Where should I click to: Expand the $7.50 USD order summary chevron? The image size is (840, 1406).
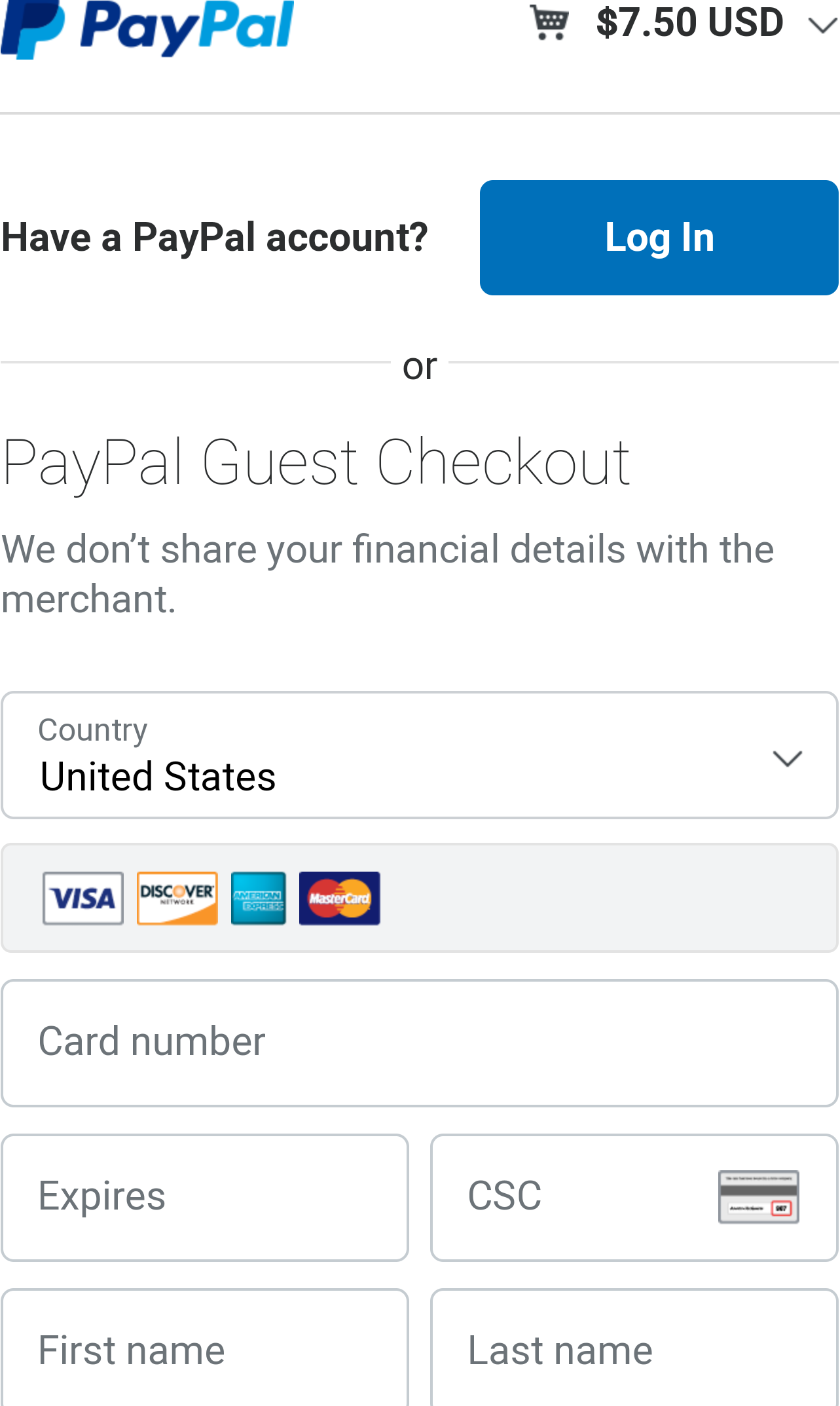pos(823,26)
